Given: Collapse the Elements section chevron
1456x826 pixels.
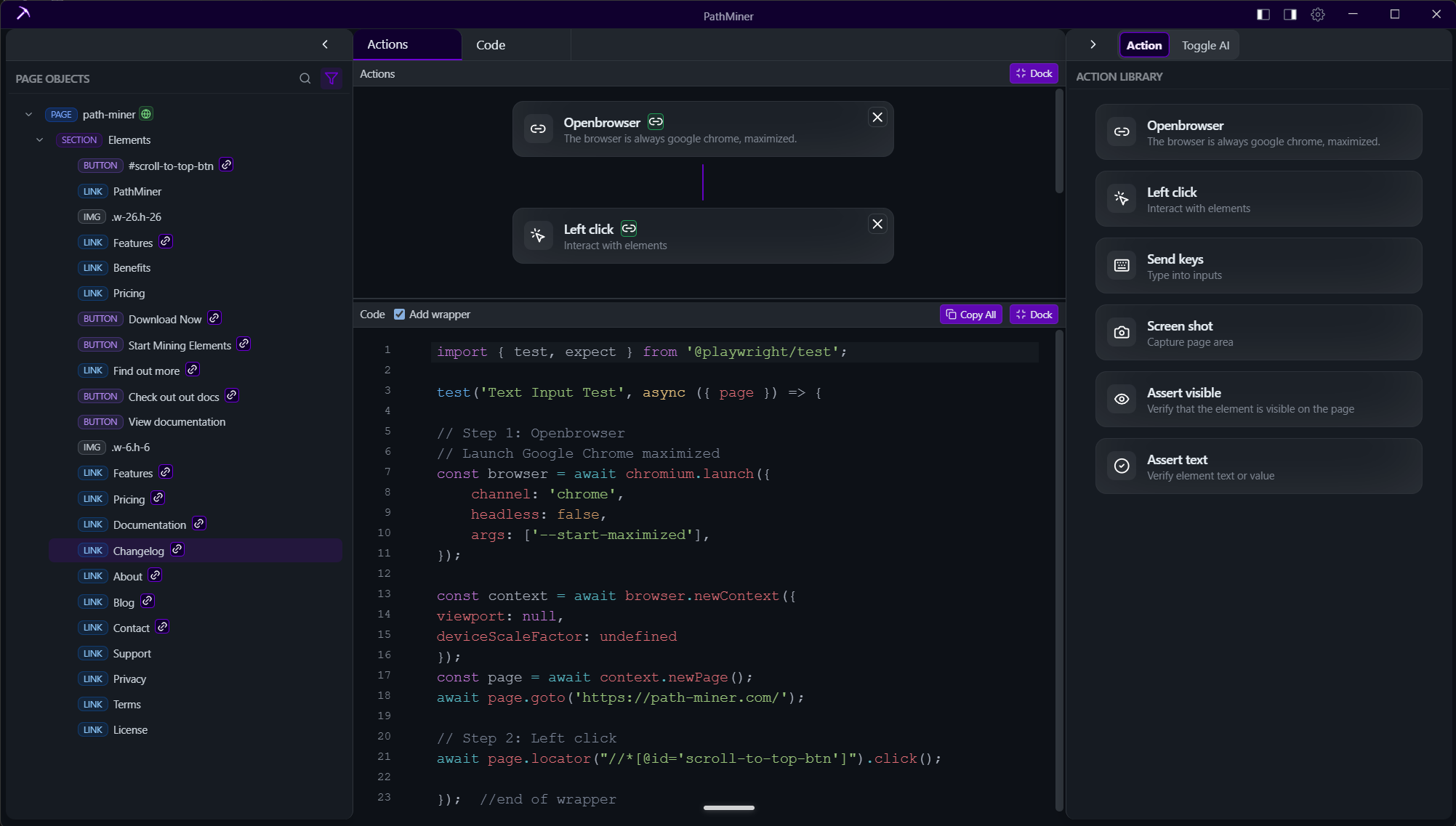Looking at the screenshot, I should point(39,139).
